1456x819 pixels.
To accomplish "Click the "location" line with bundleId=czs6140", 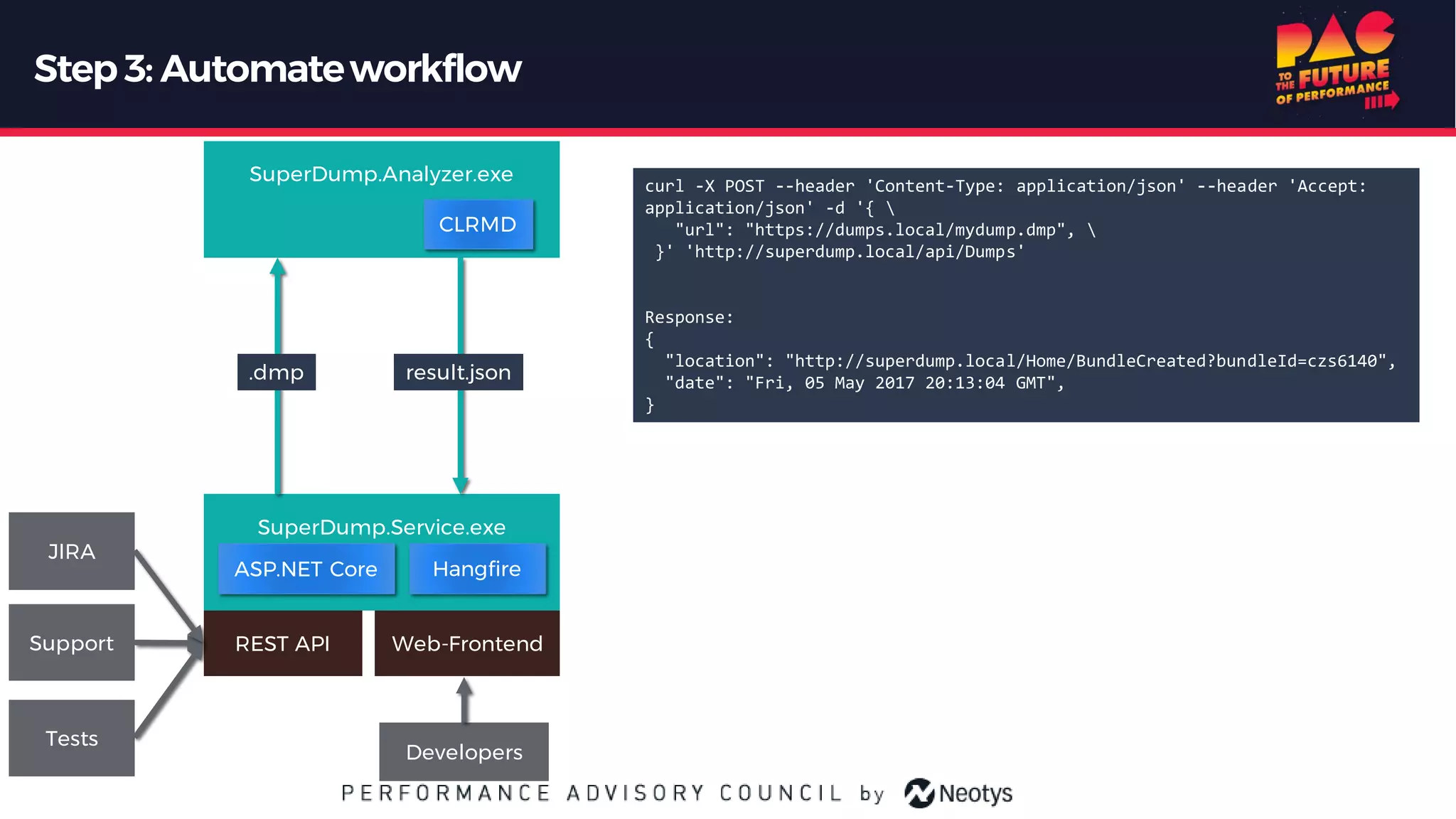I will point(1030,361).
